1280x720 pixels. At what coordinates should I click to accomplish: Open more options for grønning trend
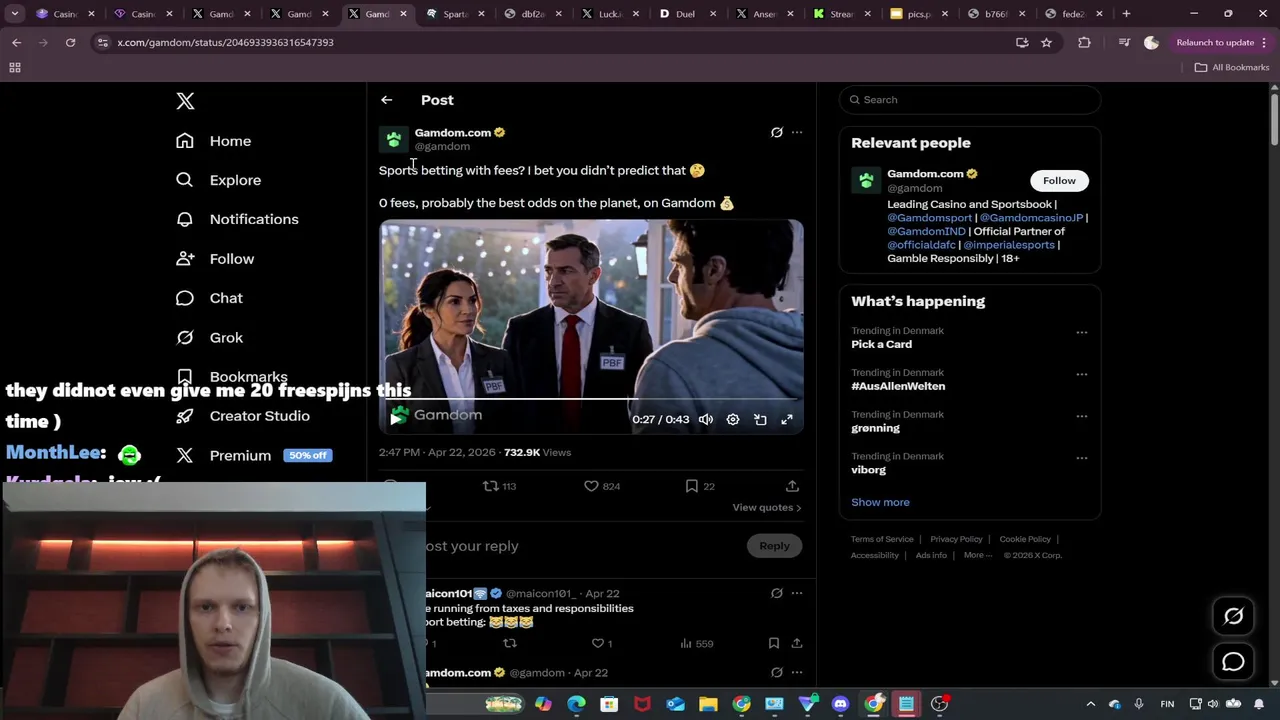(1081, 416)
